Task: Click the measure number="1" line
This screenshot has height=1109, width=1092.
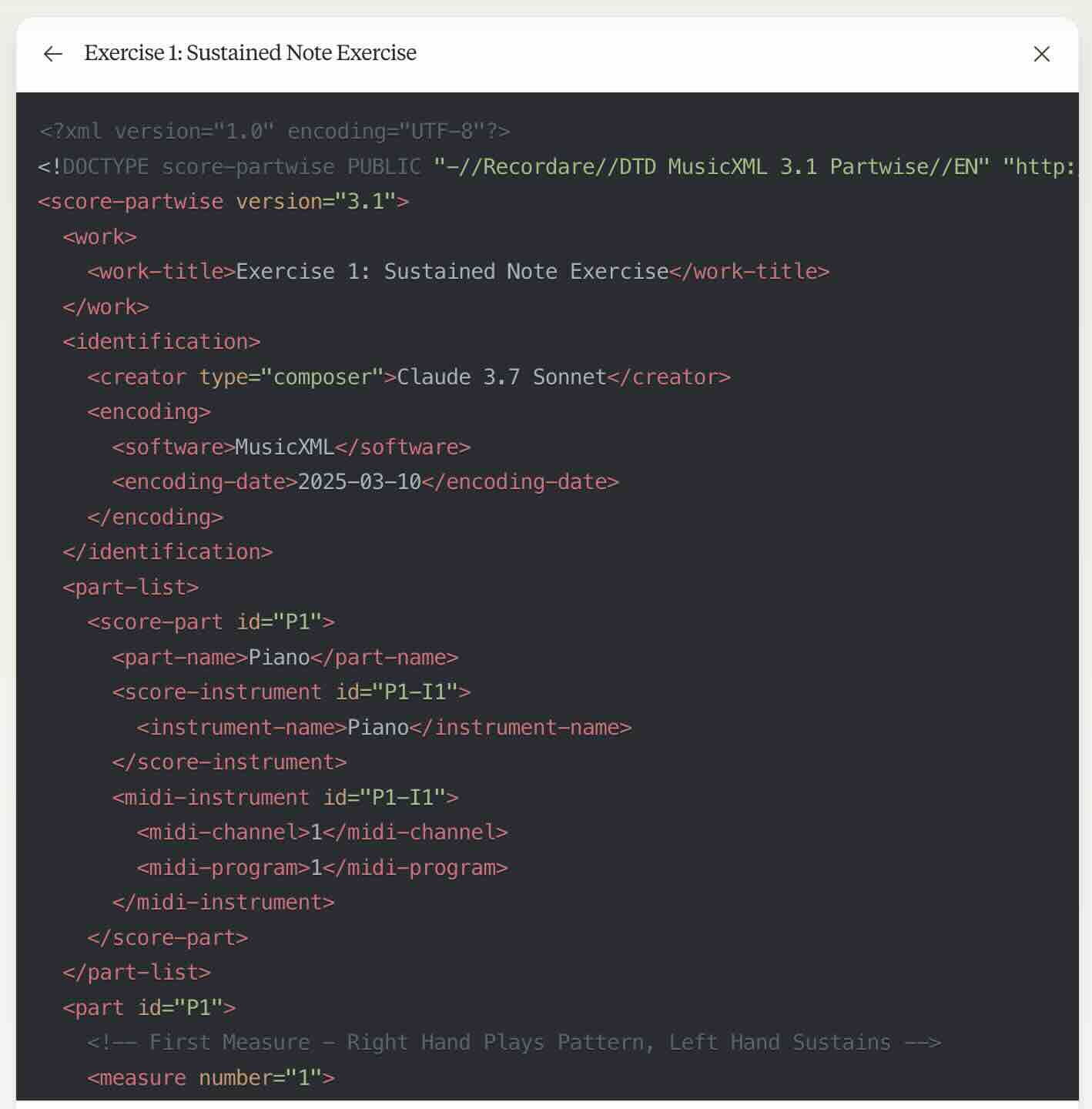Action: pyautogui.click(x=211, y=1078)
